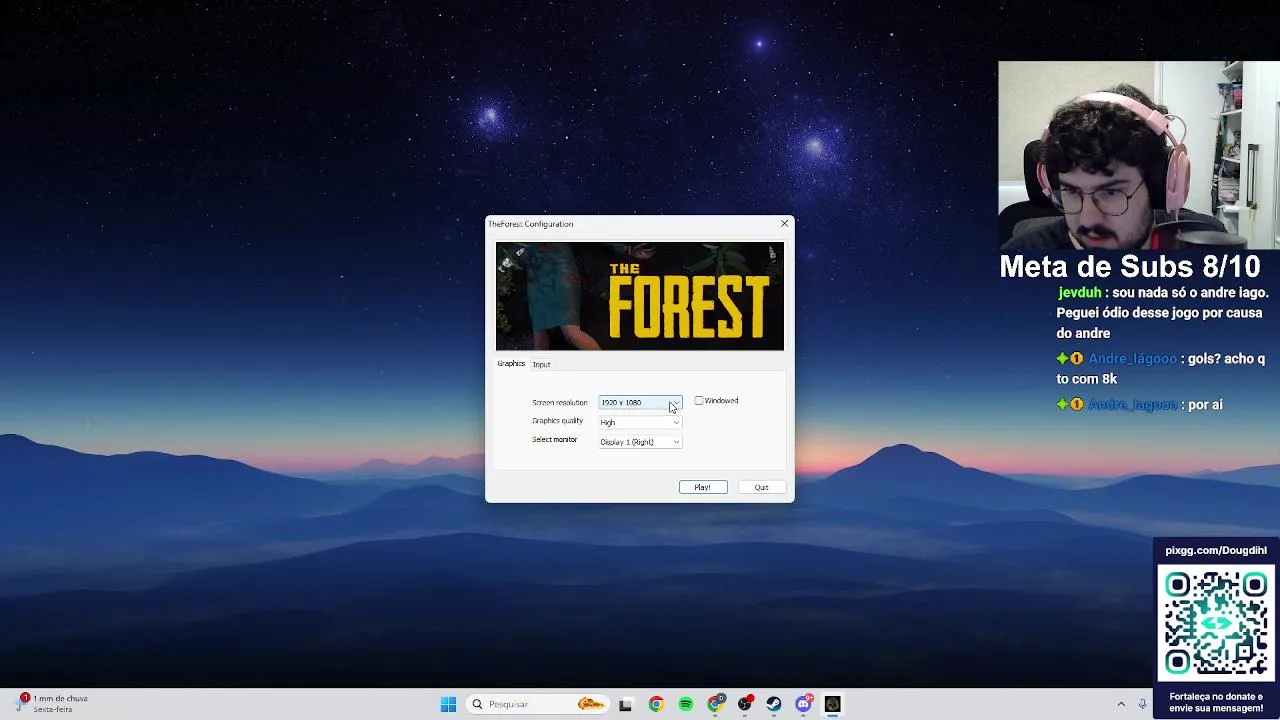Image resolution: width=1280 pixels, height=720 pixels.
Task: Click the jevduh chat username
Action: (1080, 292)
